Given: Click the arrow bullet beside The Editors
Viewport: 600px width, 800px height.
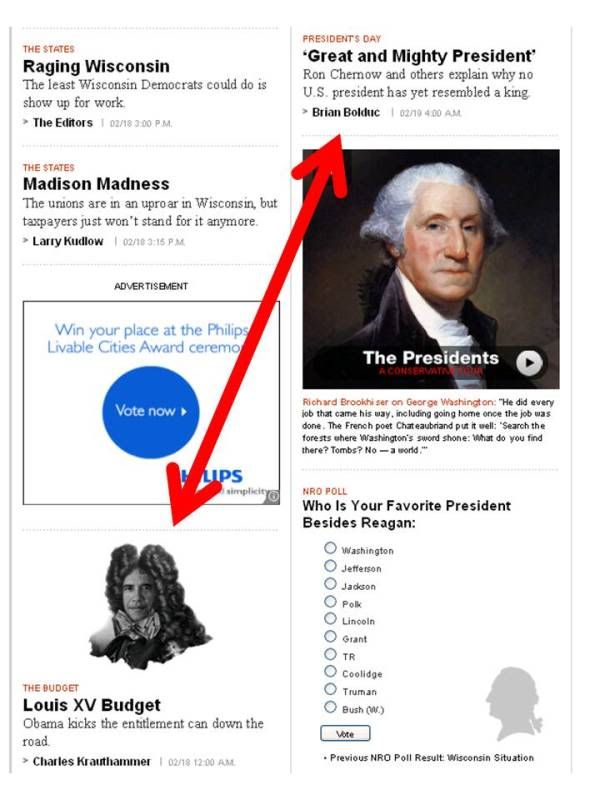Looking at the screenshot, I should 26,122.
